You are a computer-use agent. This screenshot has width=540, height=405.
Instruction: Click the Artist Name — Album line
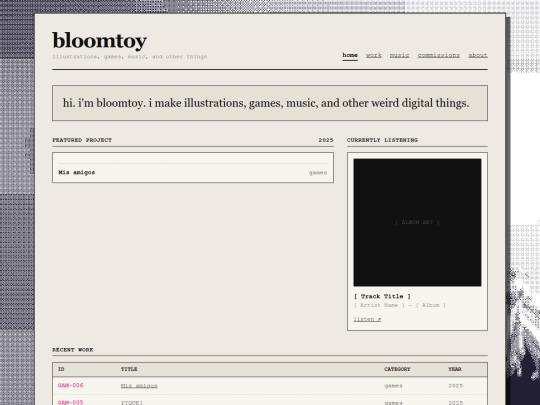[399, 305]
